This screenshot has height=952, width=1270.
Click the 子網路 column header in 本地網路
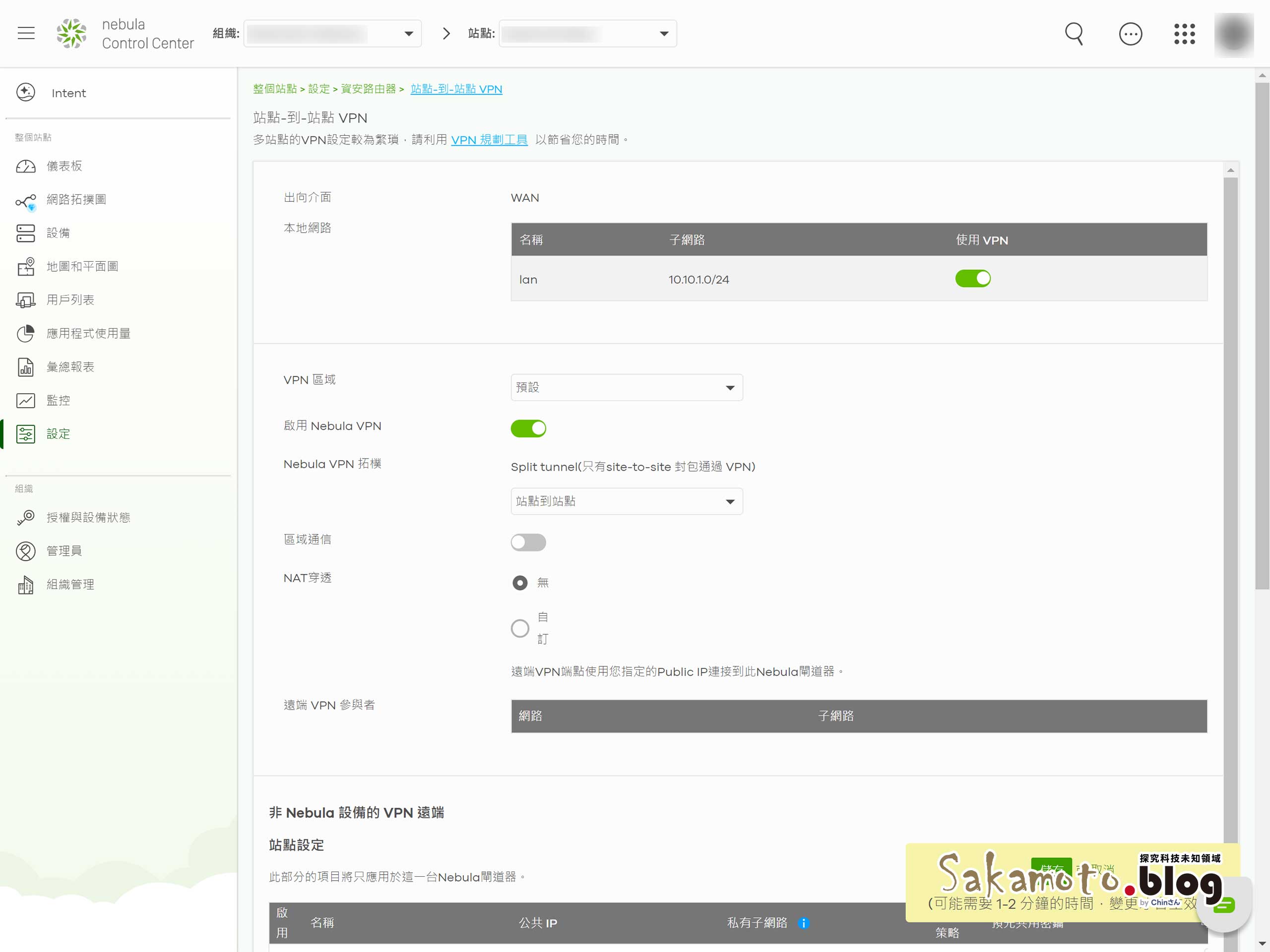[x=687, y=240]
